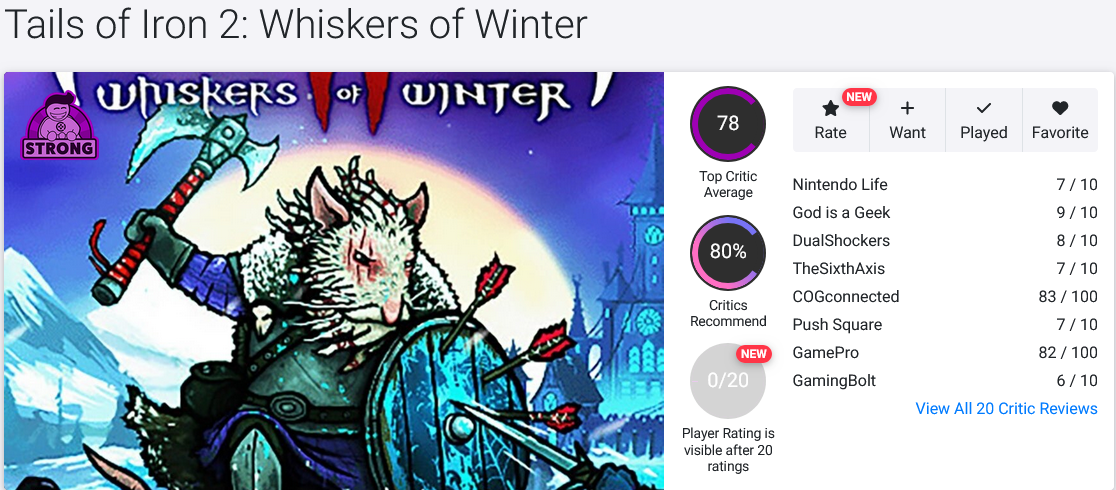Image resolution: width=1116 pixels, height=490 pixels.
Task: Click the game cover art image
Action: coord(334,281)
